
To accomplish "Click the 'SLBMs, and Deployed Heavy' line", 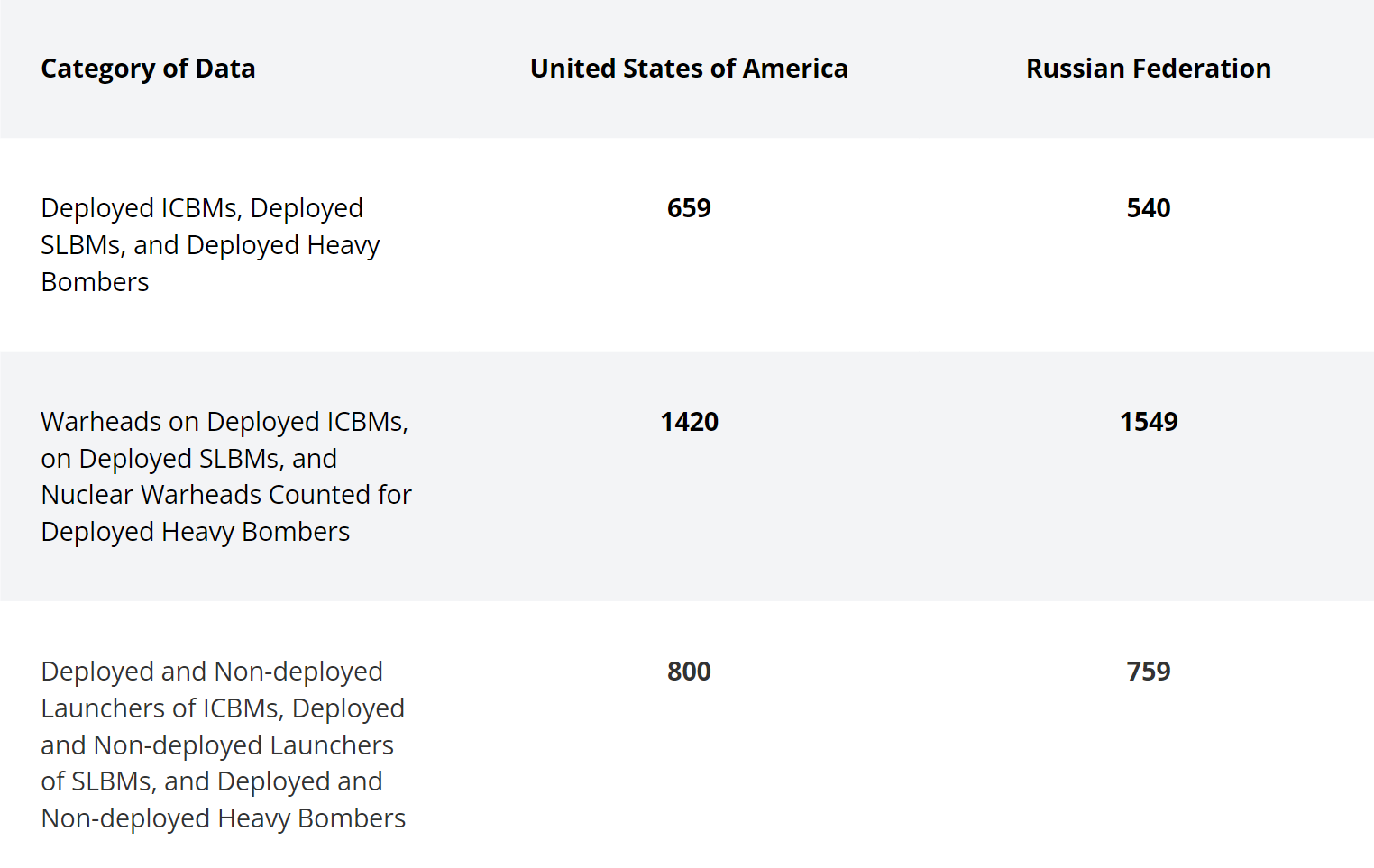I will (x=210, y=245).
